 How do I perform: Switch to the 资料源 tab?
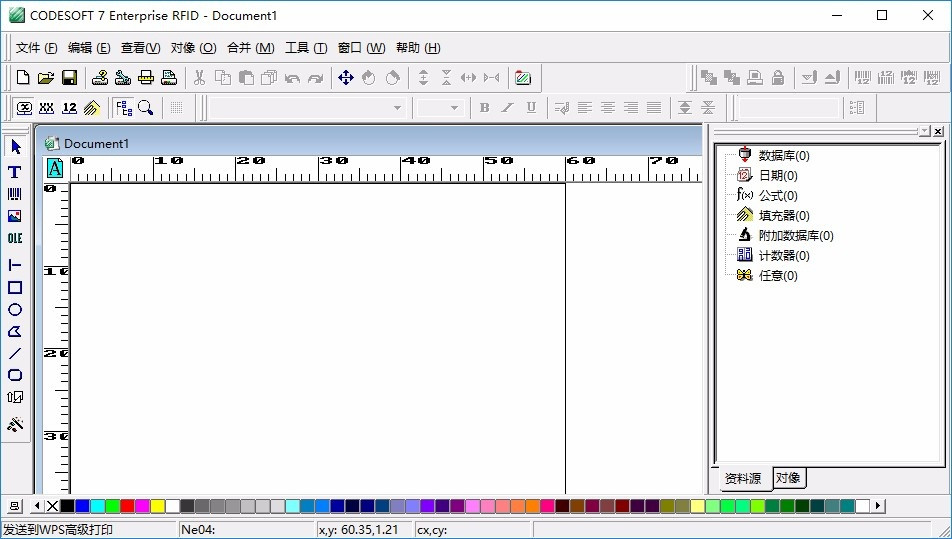[743, 478]
